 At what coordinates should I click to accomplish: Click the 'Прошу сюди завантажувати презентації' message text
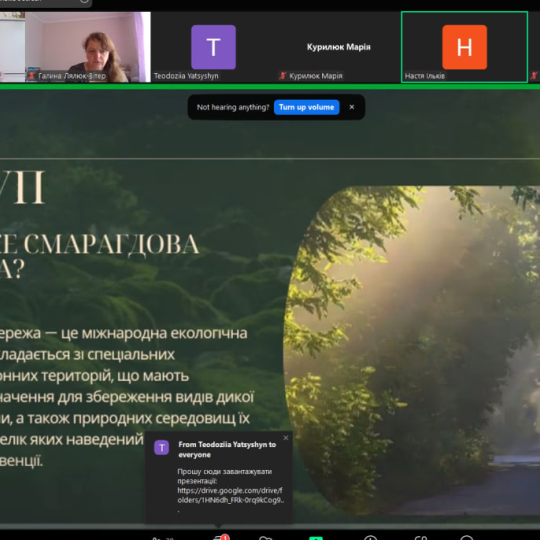[225, 476]
